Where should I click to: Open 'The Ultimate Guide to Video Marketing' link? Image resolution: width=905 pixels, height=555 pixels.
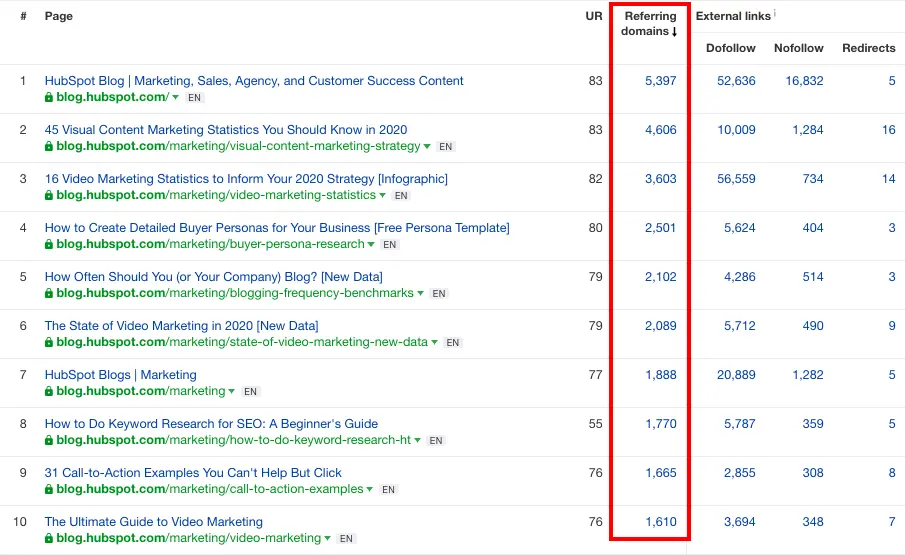[154, 522]
